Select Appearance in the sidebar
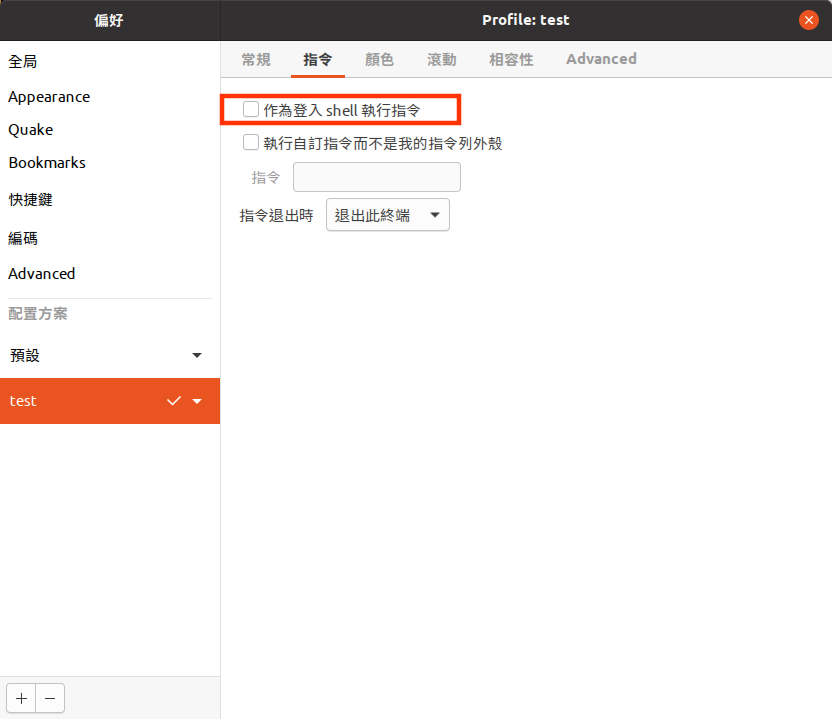The width and height of the screenshot is (832, 719). click(49, 97)
